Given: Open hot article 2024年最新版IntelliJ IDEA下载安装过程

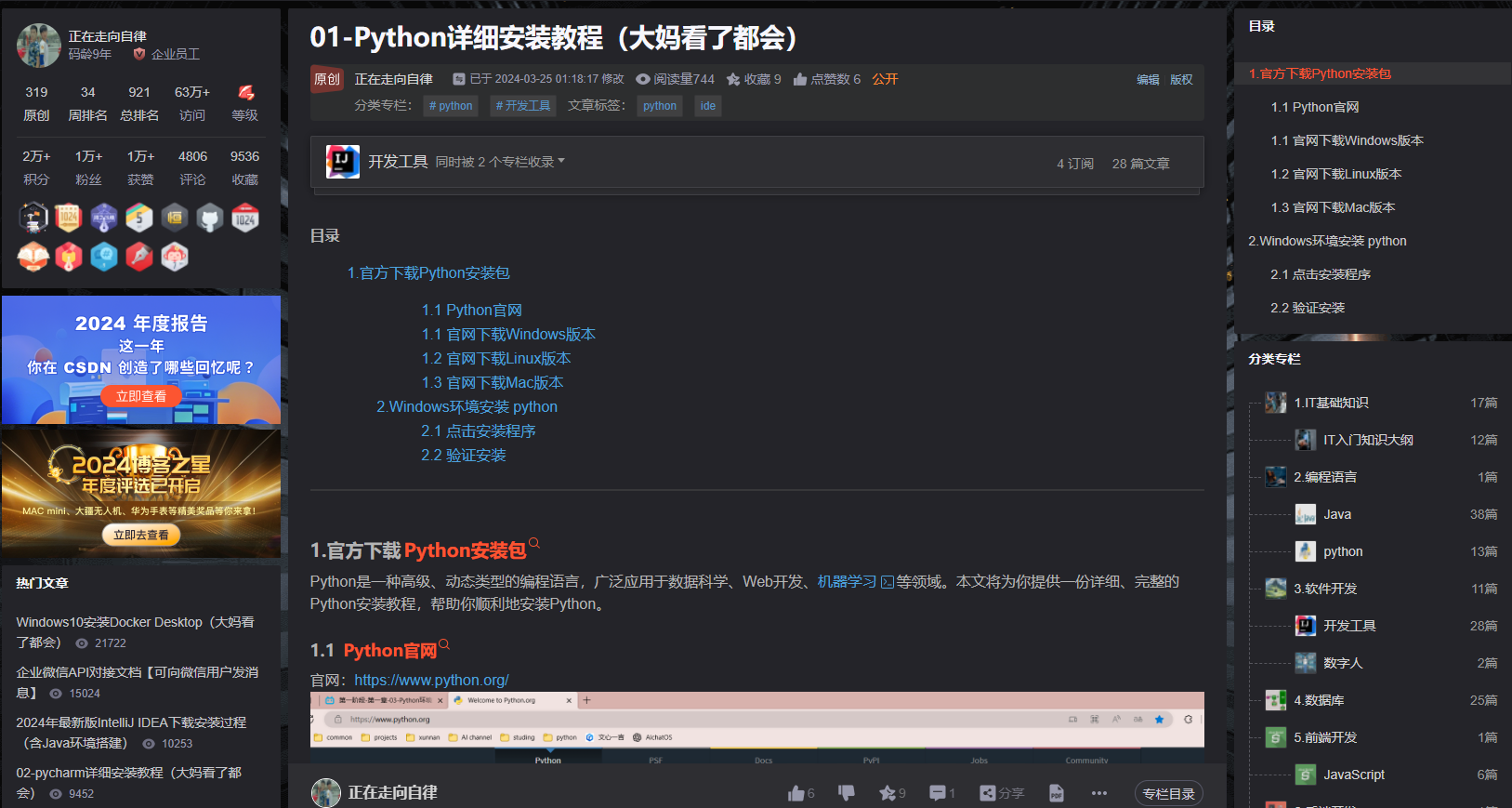Looking at the screenshot, I should click(x=131, y=733).
